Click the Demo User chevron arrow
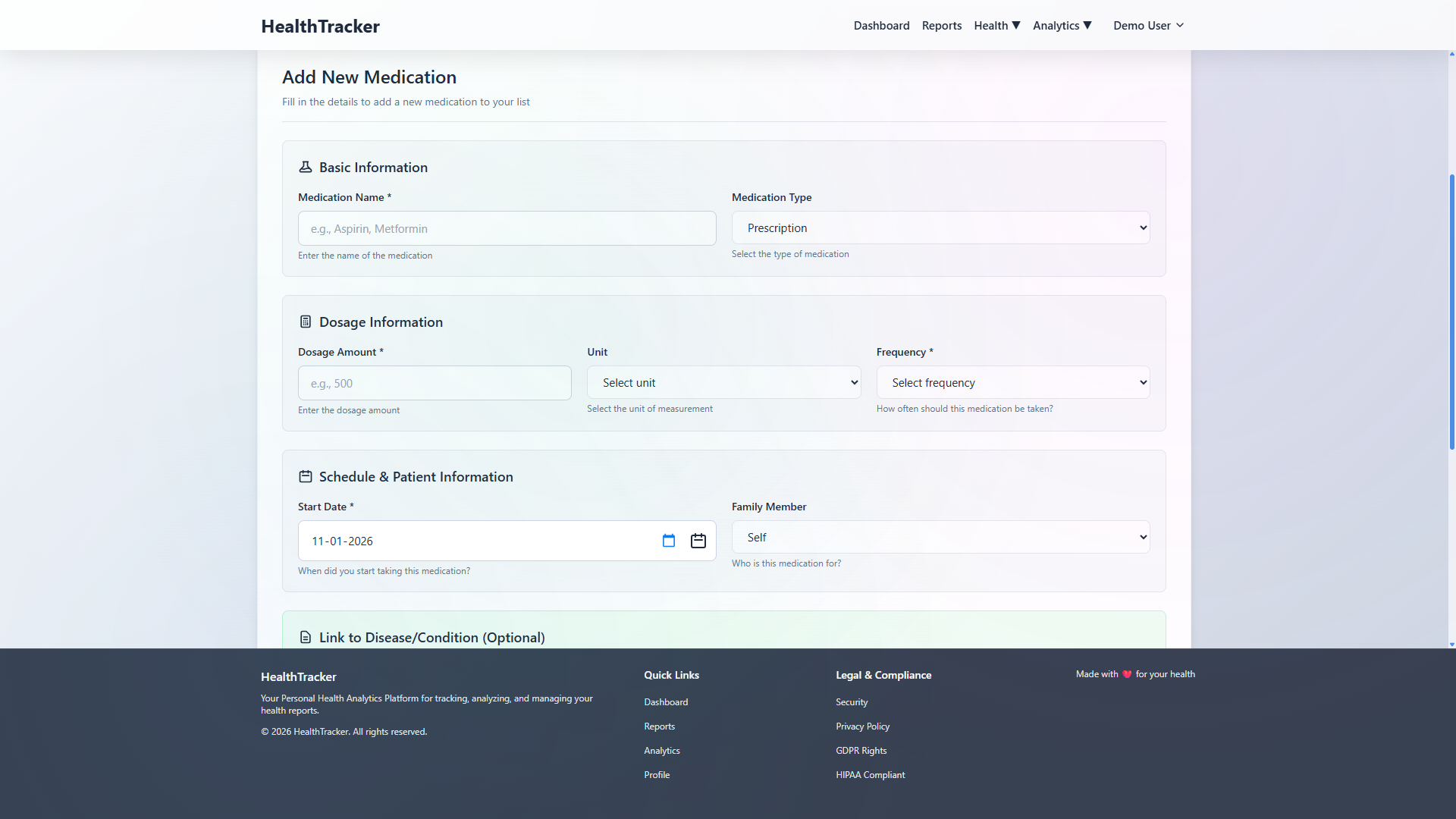The image size is (1456, 819). click(x=1180, y=26)
